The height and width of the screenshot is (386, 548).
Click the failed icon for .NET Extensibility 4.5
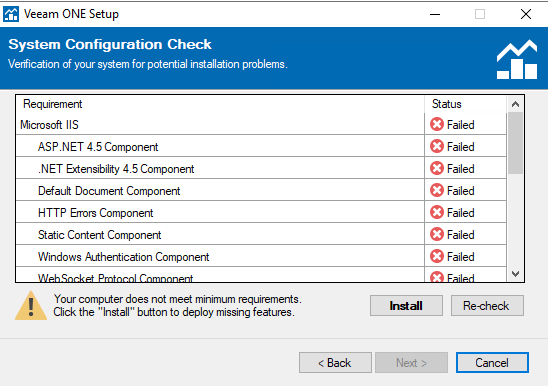437,169
